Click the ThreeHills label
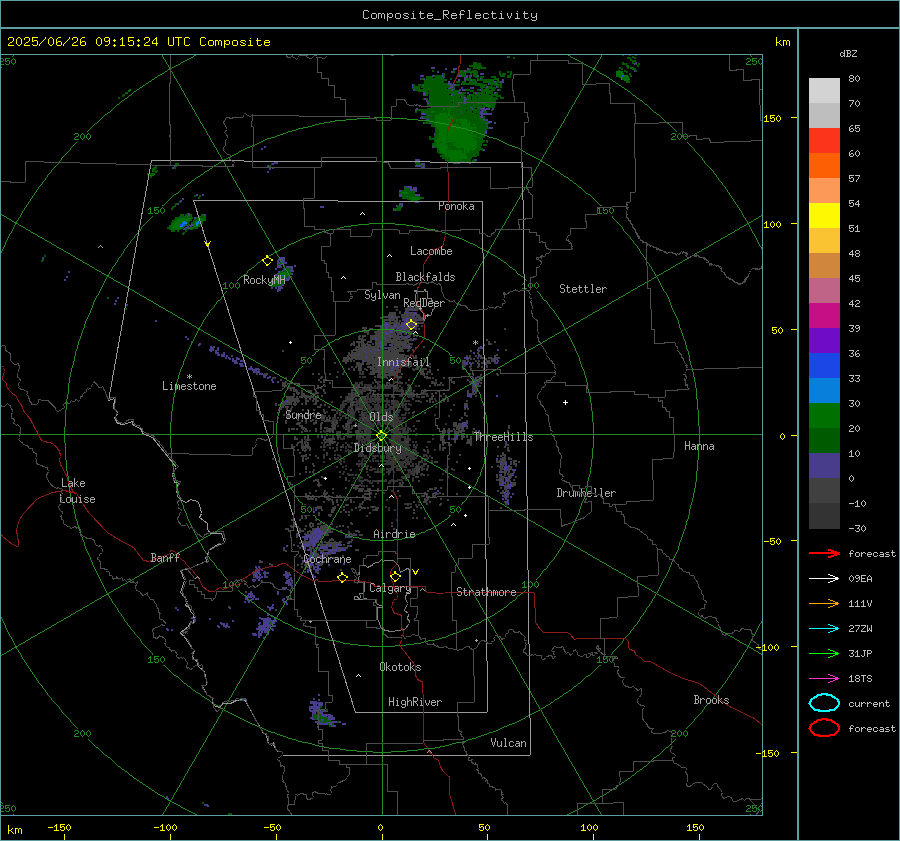Screen dimensions: 900x841 [x=503, y=437]
